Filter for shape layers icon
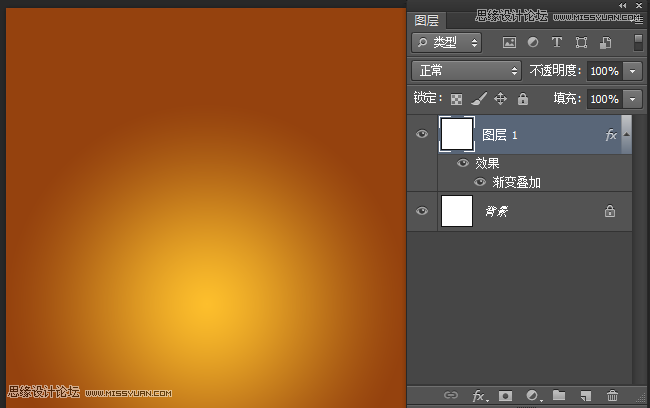Image resolution: width=650 pixels, height=408 pixels. pyautogui.click(x=581, y=42)
